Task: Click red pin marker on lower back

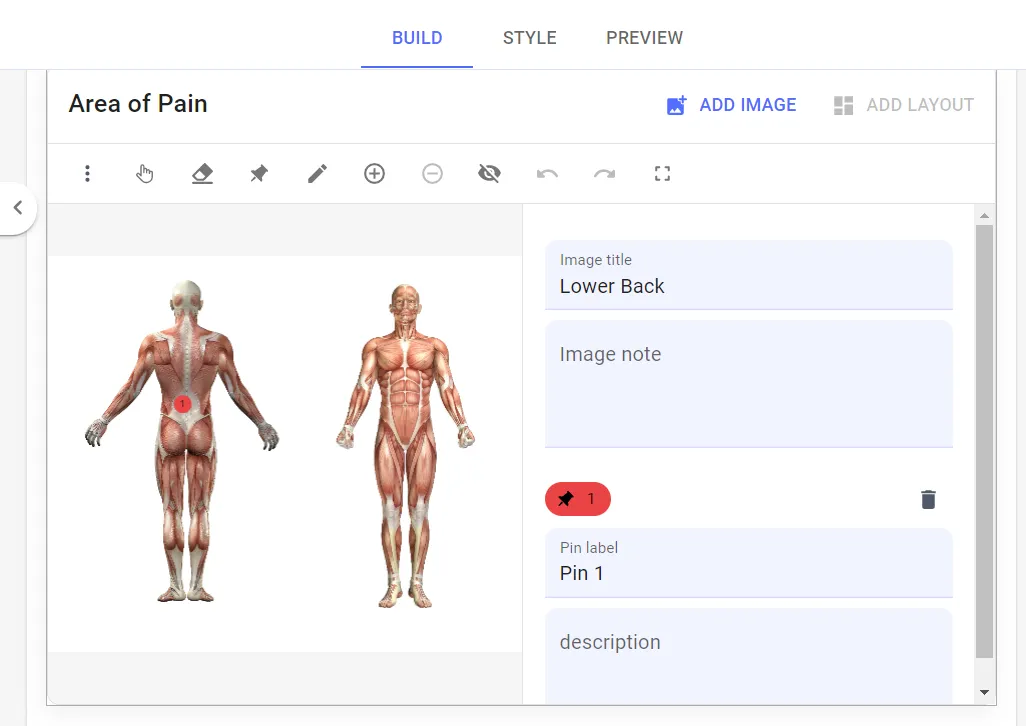Action: click(x=183, y=404)
